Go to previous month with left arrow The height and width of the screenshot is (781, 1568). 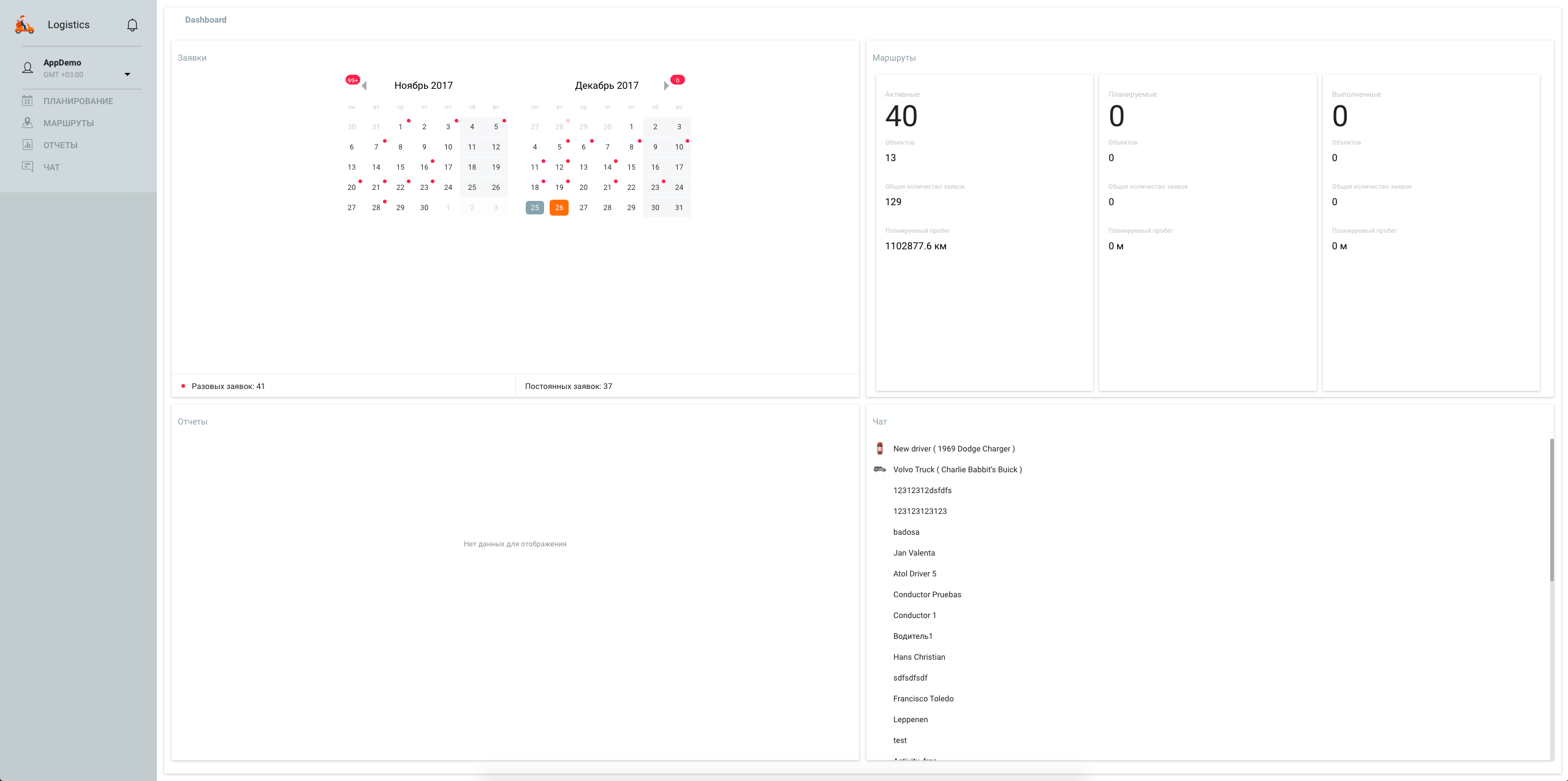tap(365, 86)
